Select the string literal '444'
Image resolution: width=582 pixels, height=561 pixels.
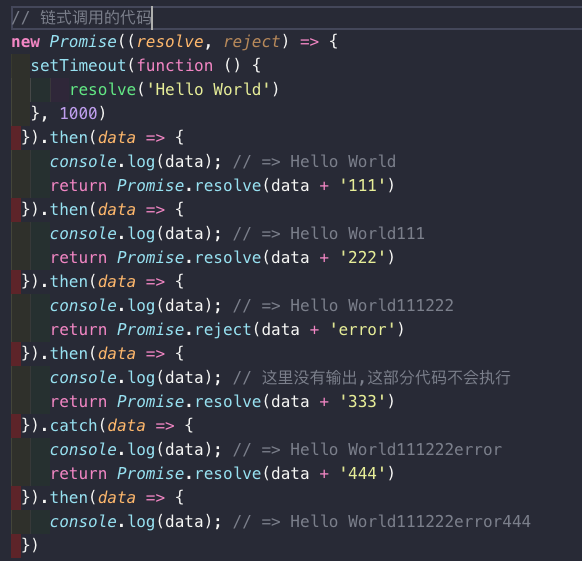click(x=363, y=473)
